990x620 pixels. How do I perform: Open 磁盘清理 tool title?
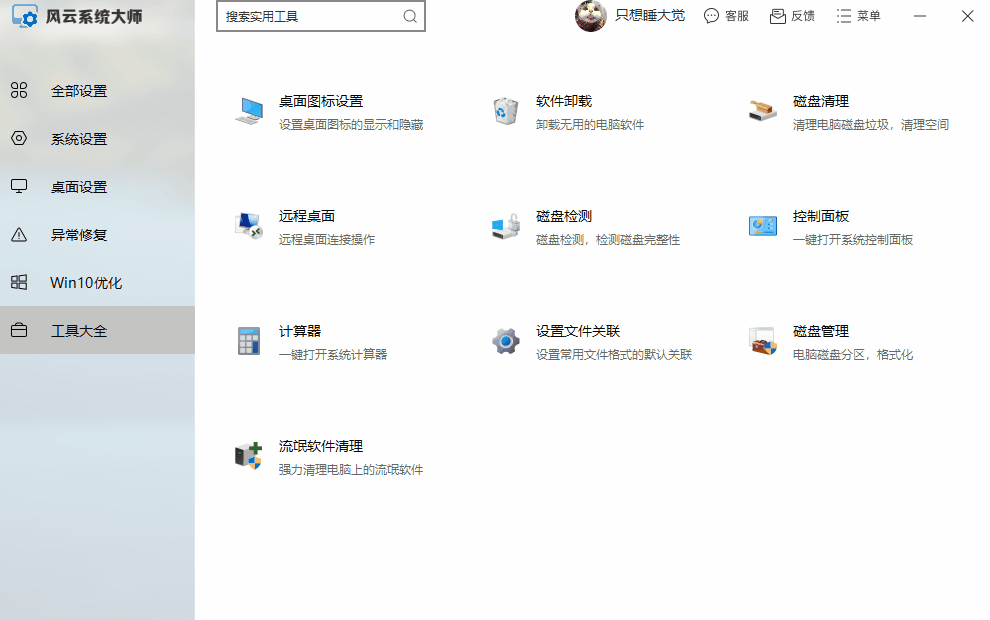point(821,101)
